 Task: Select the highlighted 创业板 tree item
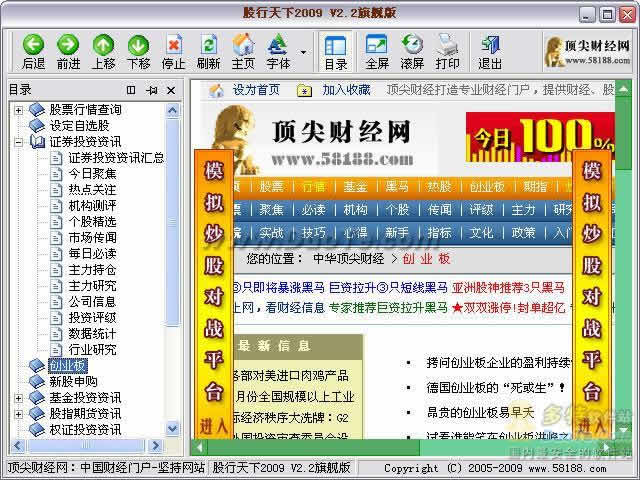click(68, 366)
